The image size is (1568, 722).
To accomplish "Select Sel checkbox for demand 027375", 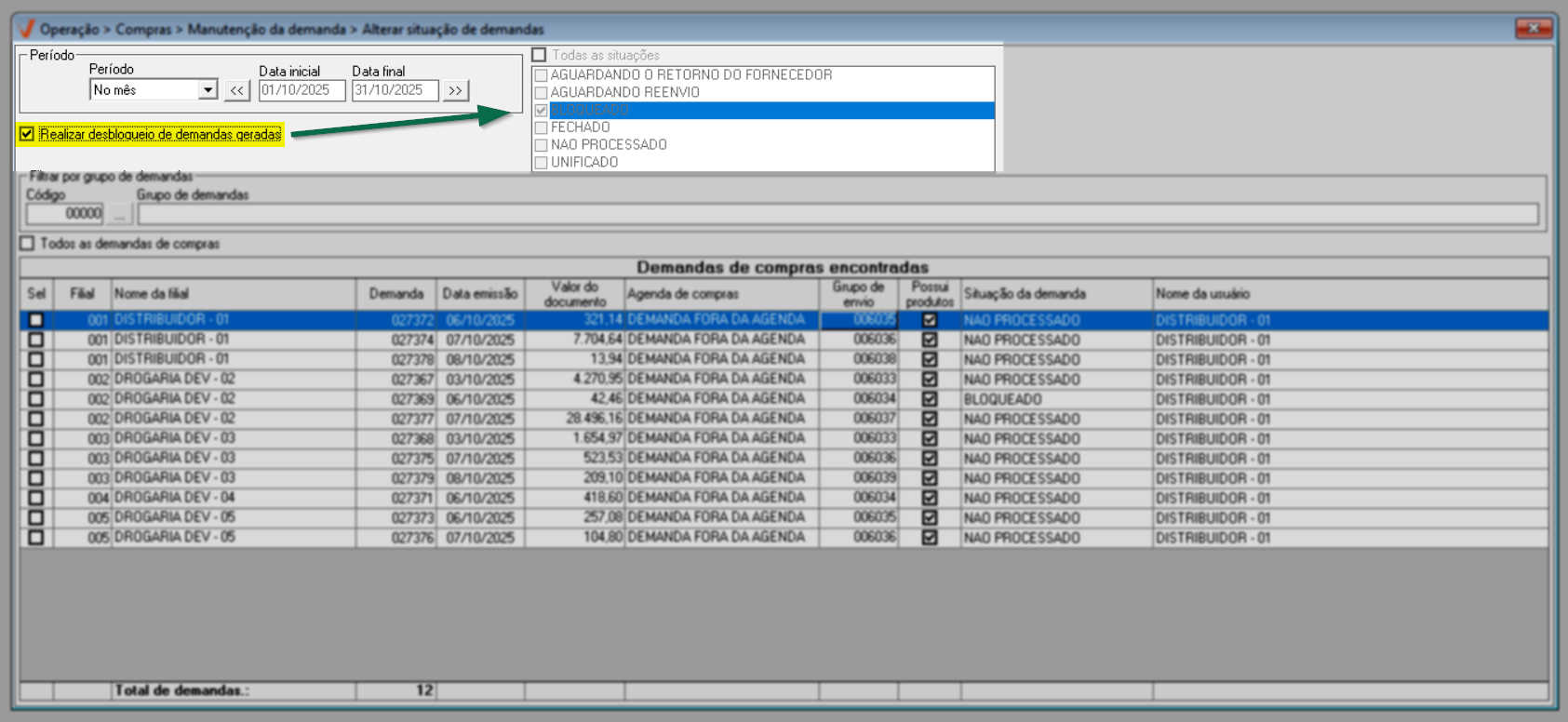I will click(36, 459).
